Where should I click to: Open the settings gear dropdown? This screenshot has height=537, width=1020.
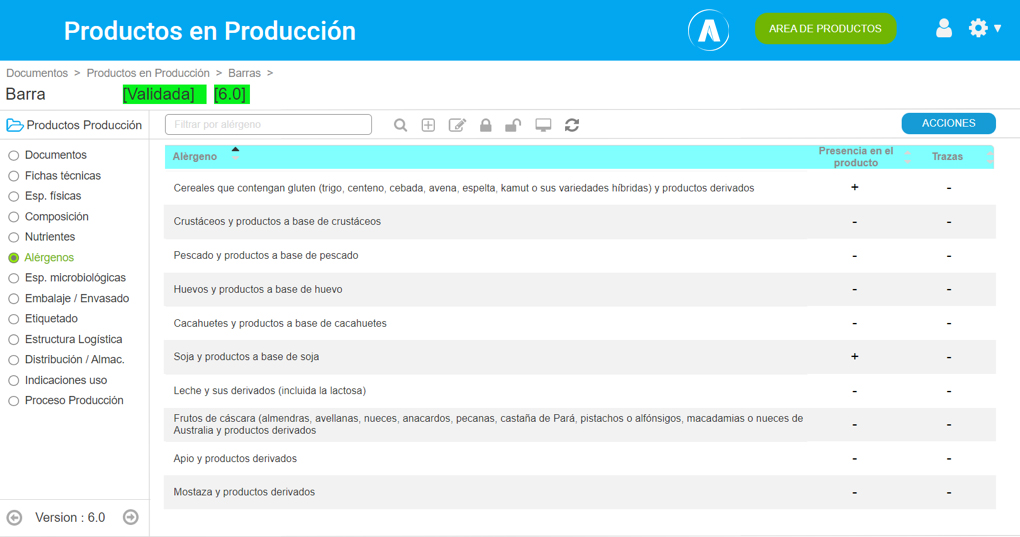(x=984, y=28)
